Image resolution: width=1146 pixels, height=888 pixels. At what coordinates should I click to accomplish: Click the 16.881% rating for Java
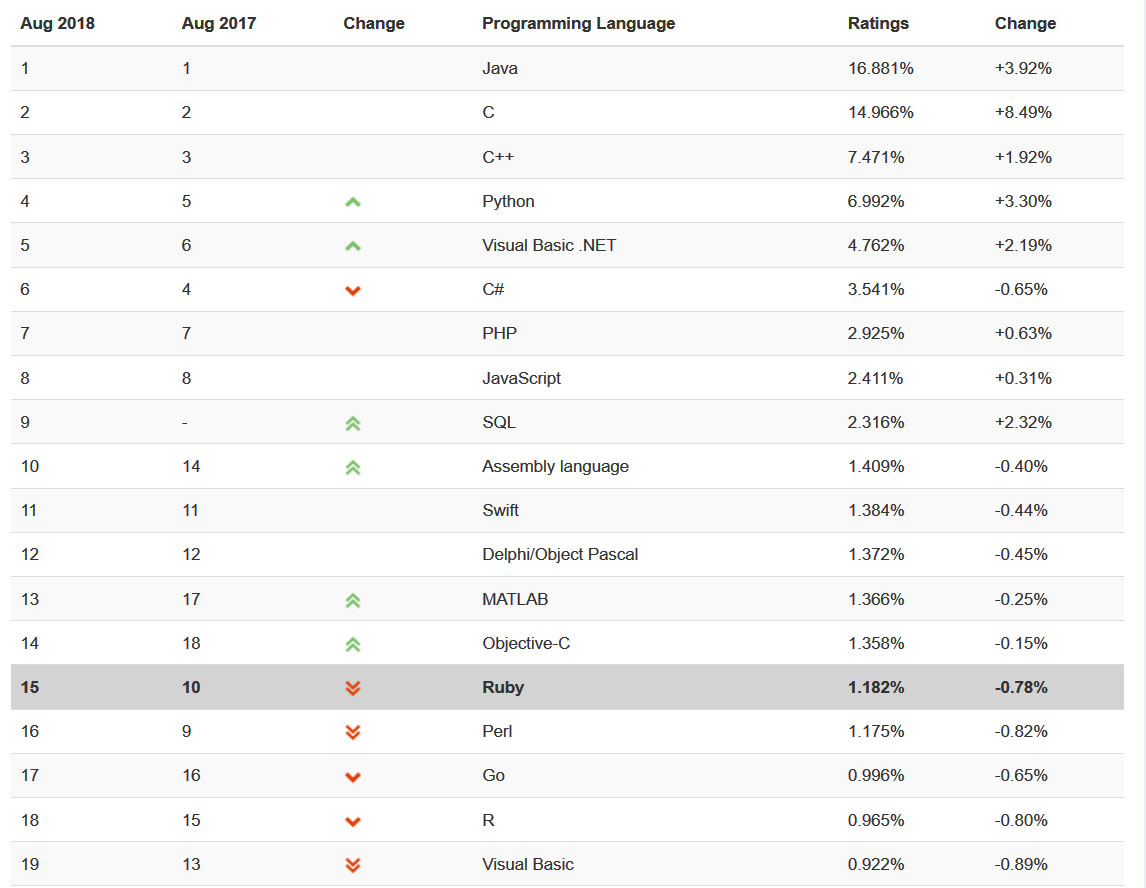click(x=880, y=69)
